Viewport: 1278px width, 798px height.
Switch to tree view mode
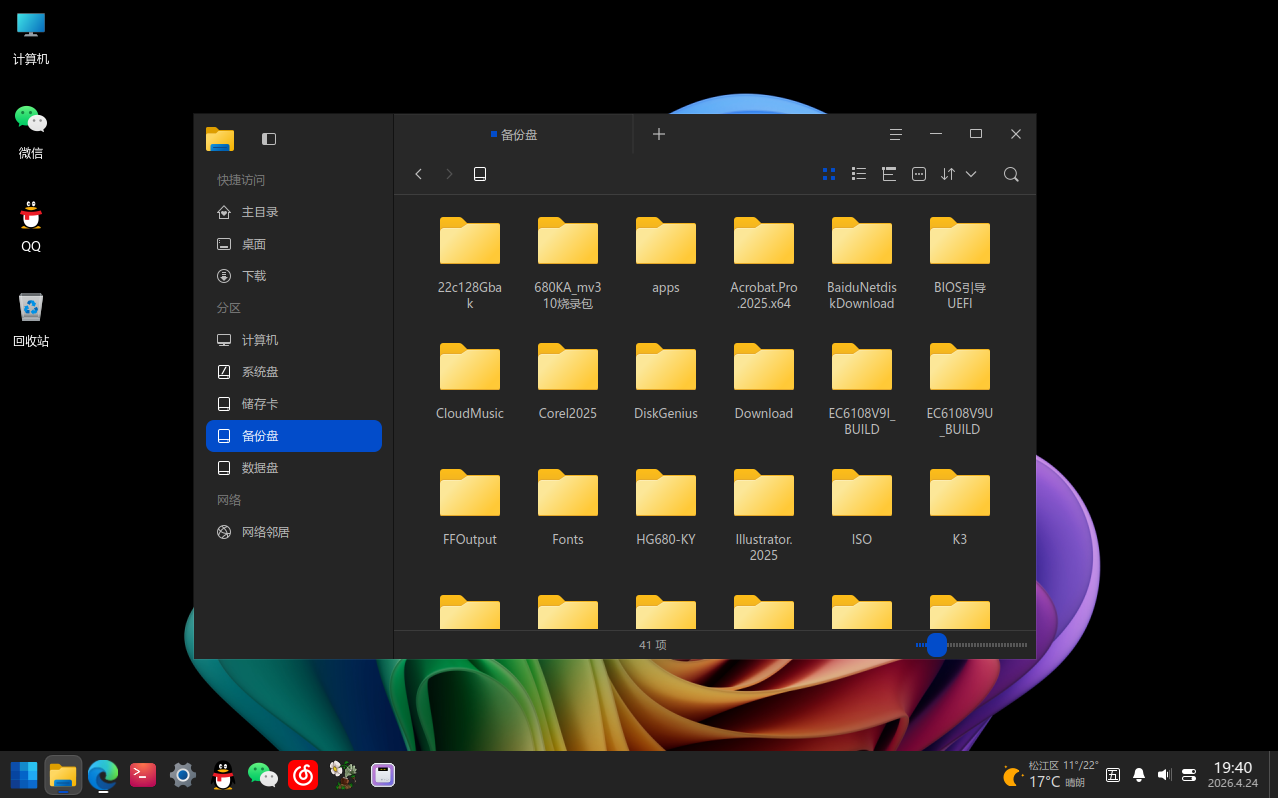pyautogui.click(x=888, y=174)
